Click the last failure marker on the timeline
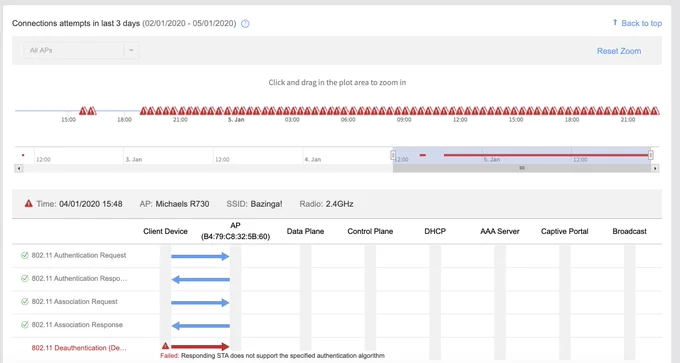The image size is (680, 363). pyautogui.click(x=655, y=111)
